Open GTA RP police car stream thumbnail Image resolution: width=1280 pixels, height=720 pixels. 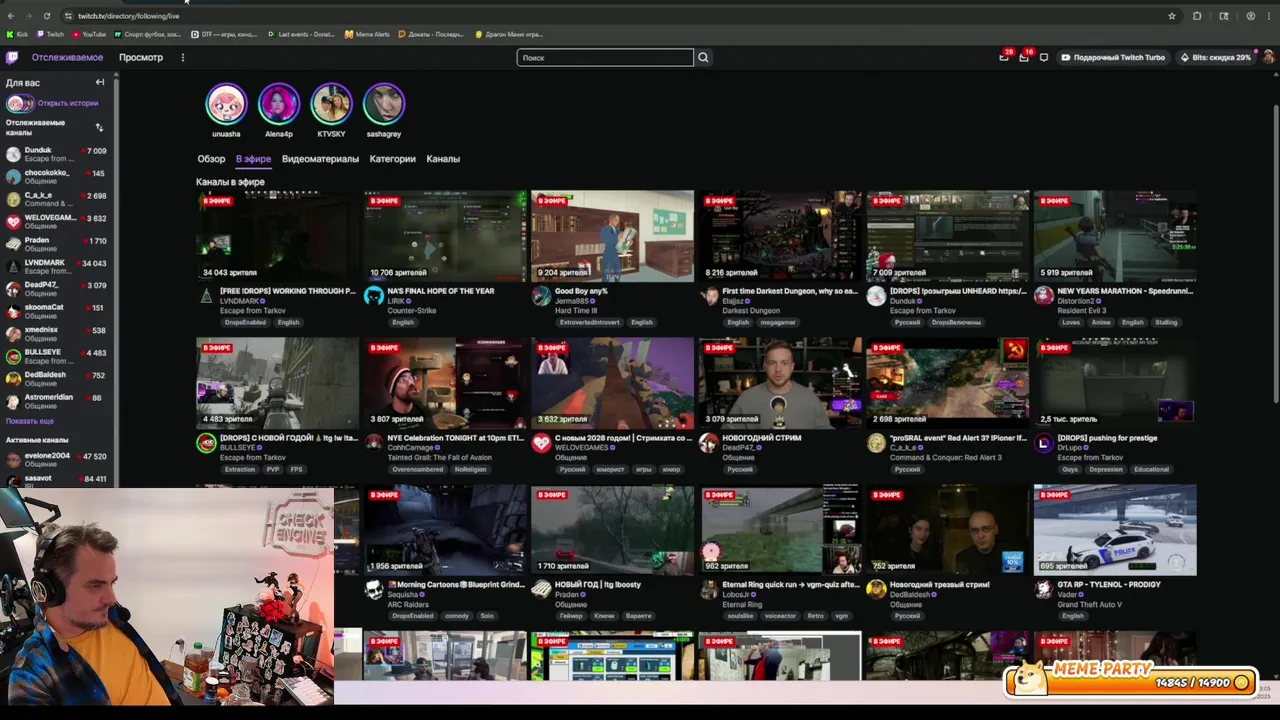1115,530
